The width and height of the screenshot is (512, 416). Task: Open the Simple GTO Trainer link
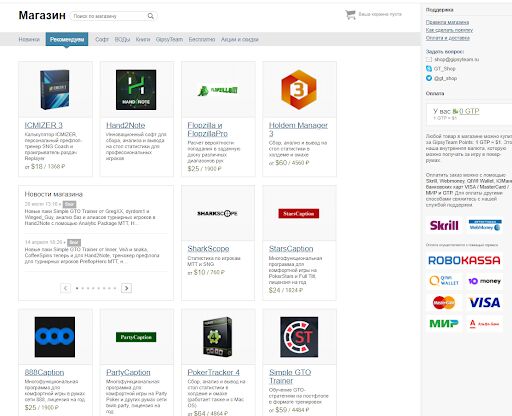pyautogui.click(x=290, y=376)
